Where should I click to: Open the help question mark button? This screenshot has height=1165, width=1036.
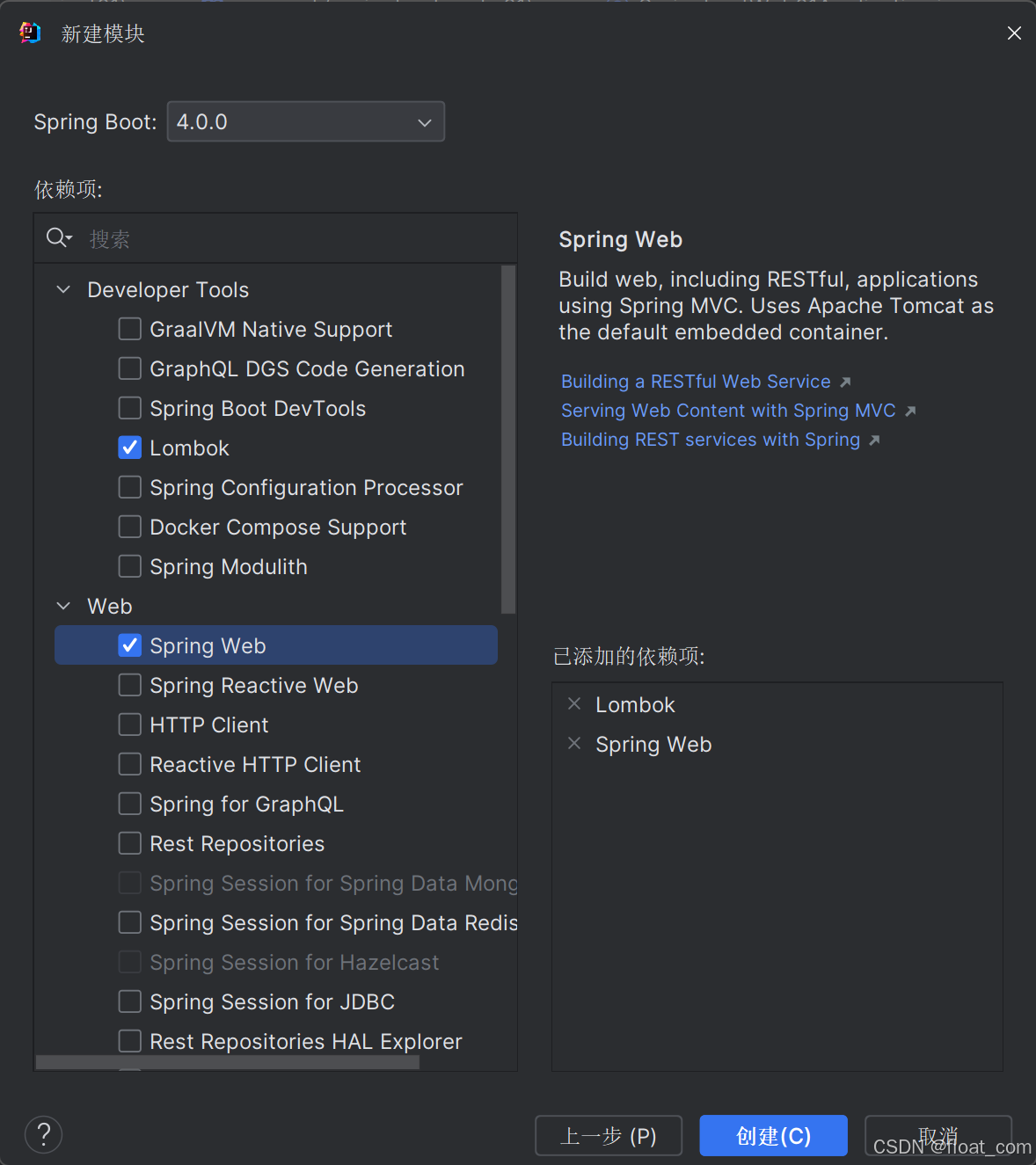pos(43,1134)
